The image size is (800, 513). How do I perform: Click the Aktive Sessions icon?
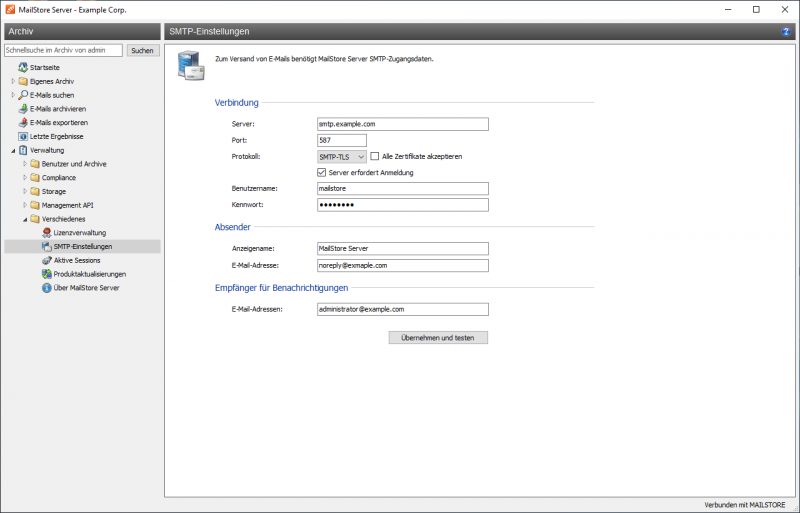(x=46, y=260)
